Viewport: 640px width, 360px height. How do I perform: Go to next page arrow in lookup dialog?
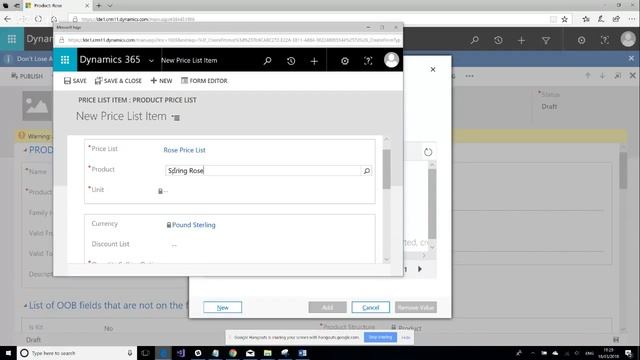[420, 269]
